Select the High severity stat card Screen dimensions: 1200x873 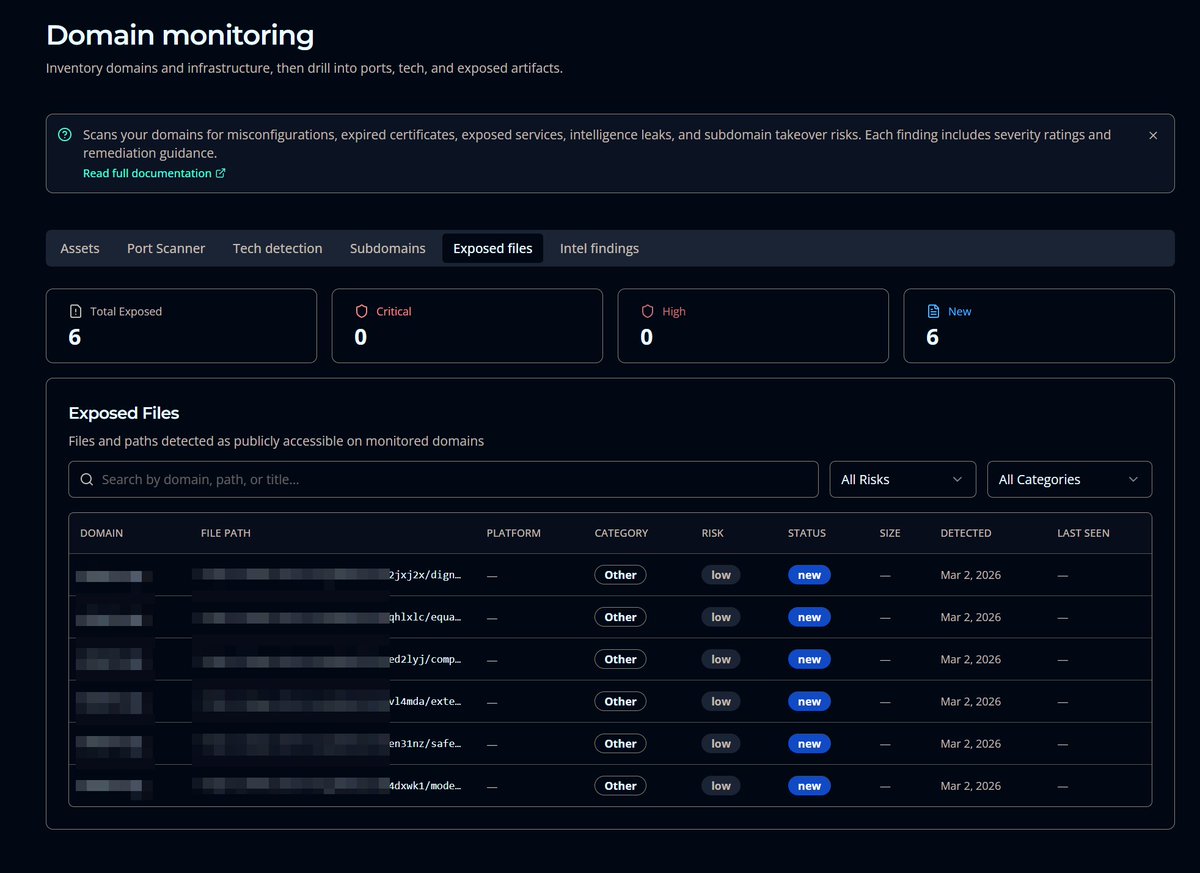tap(753, 326)
